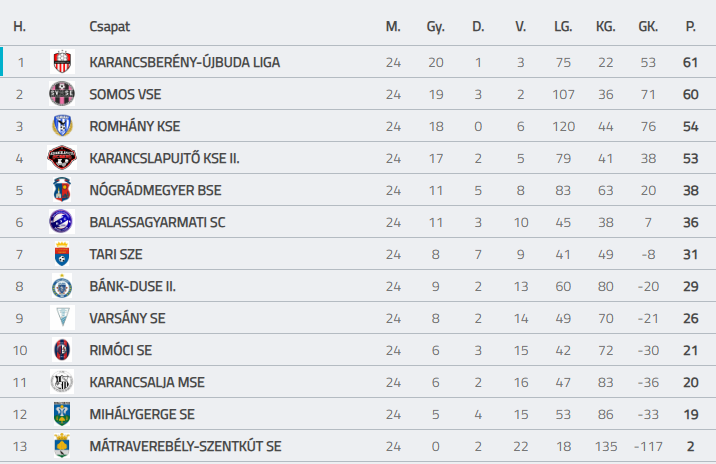The height and width of the screenshot is (464, 716).
Task: Click the Somos VSE team logo
Action: click(x=62, y=94)
